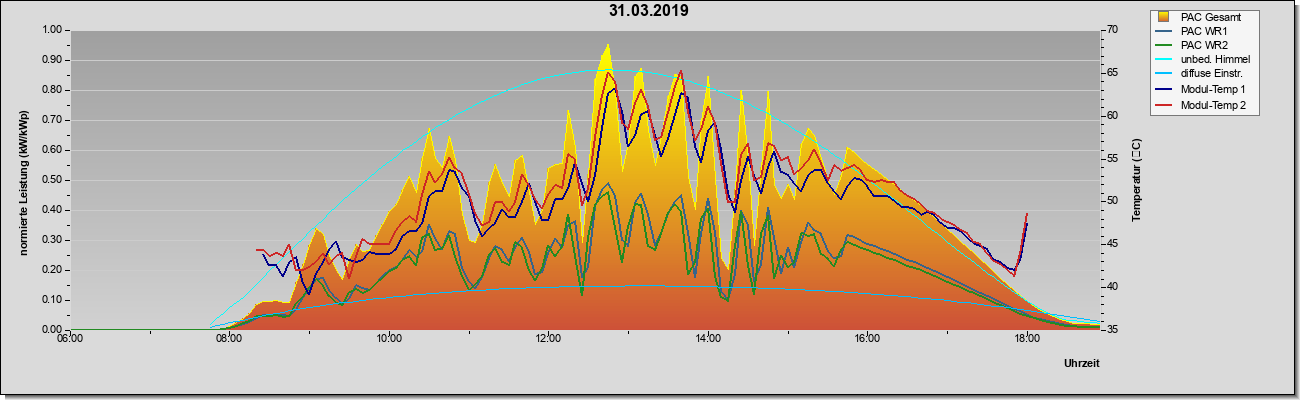Select the Modul-Temp 2 legend label
Screen dimensions: 1300x400
pyautogui.click(x=1213, y=104)
